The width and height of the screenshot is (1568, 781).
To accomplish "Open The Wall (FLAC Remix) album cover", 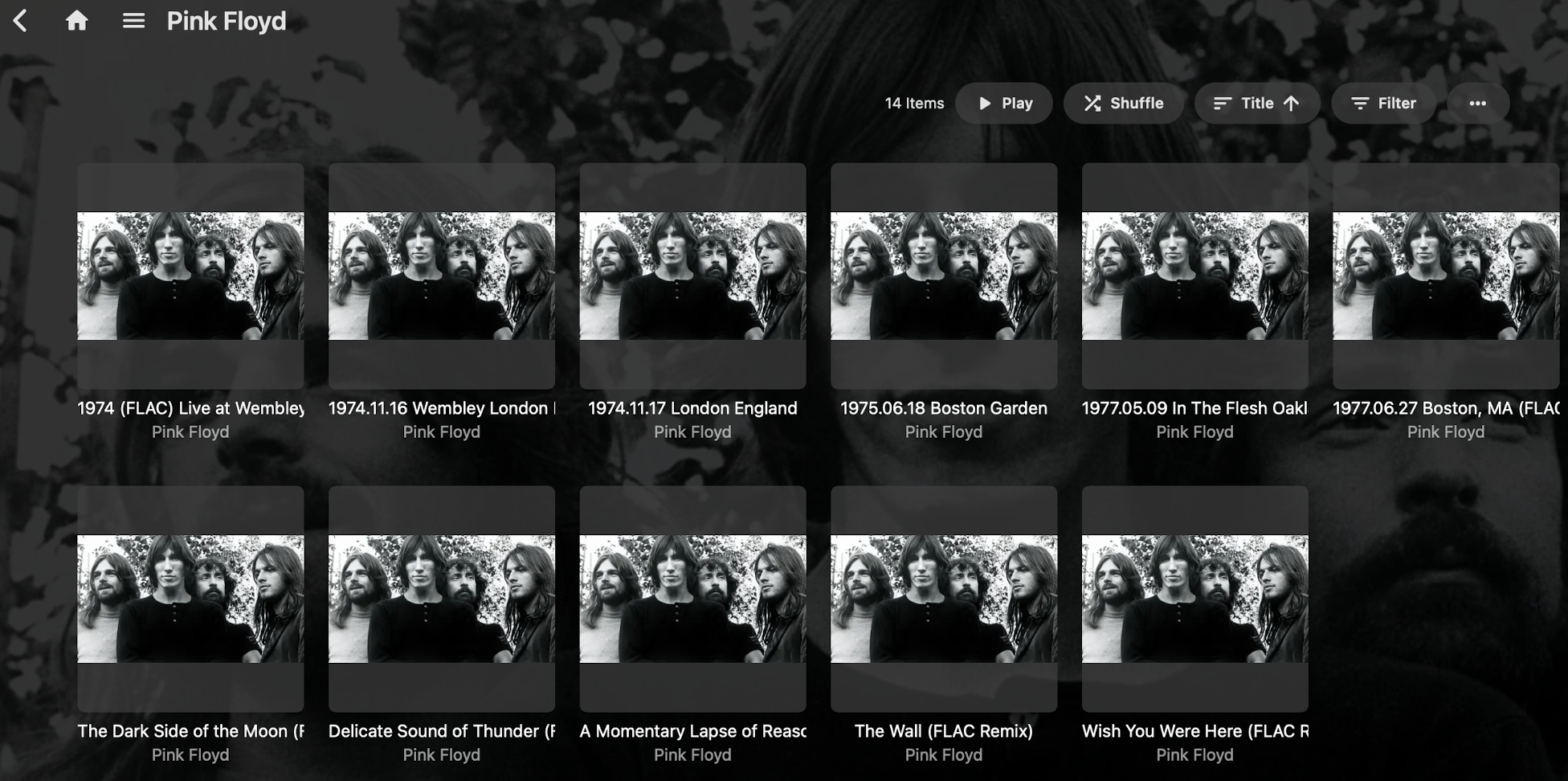I will (944, 599).
